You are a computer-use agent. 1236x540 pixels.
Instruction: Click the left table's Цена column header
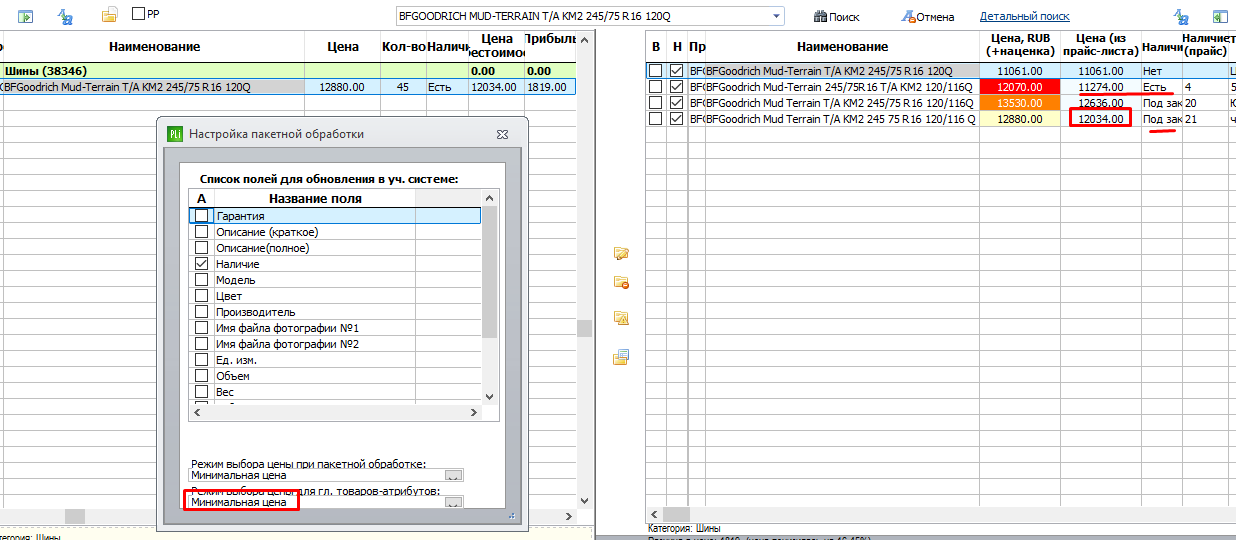[343, 47]
